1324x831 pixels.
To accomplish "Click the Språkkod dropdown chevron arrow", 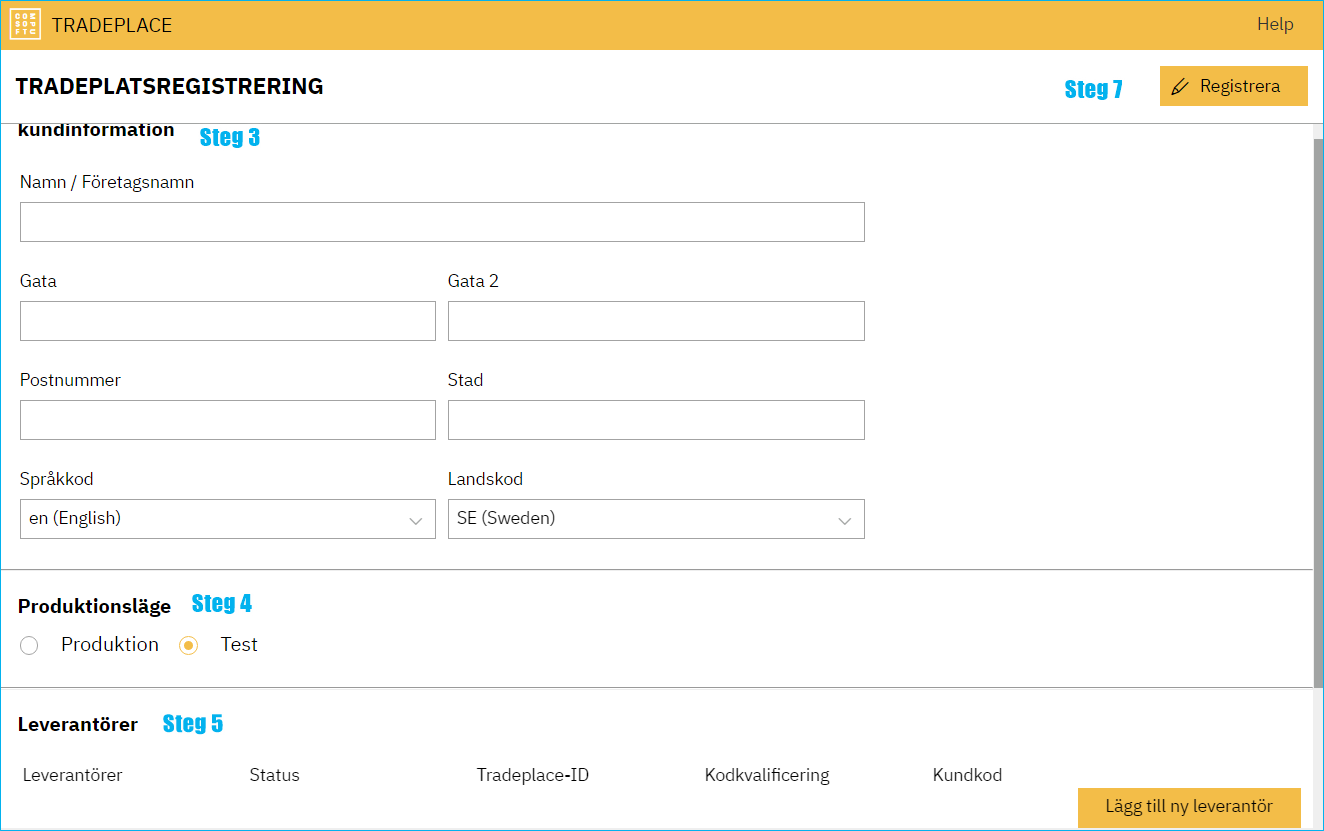I will click(x=416, y=521).
